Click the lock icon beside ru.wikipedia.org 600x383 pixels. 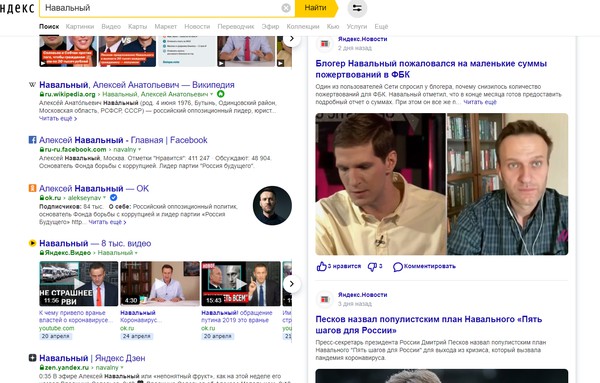[x=42, y=94]
